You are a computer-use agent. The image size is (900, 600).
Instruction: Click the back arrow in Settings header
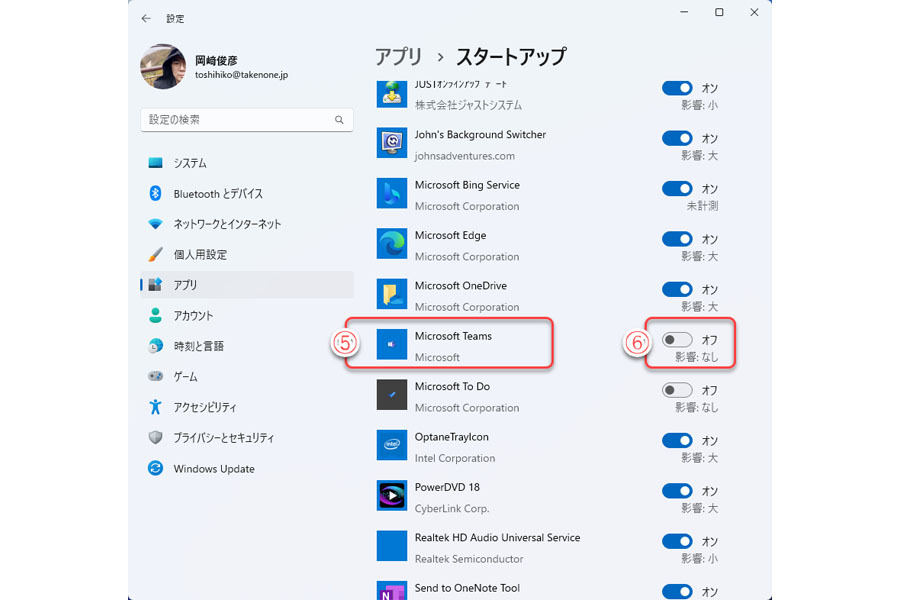[x=146, y=18]
